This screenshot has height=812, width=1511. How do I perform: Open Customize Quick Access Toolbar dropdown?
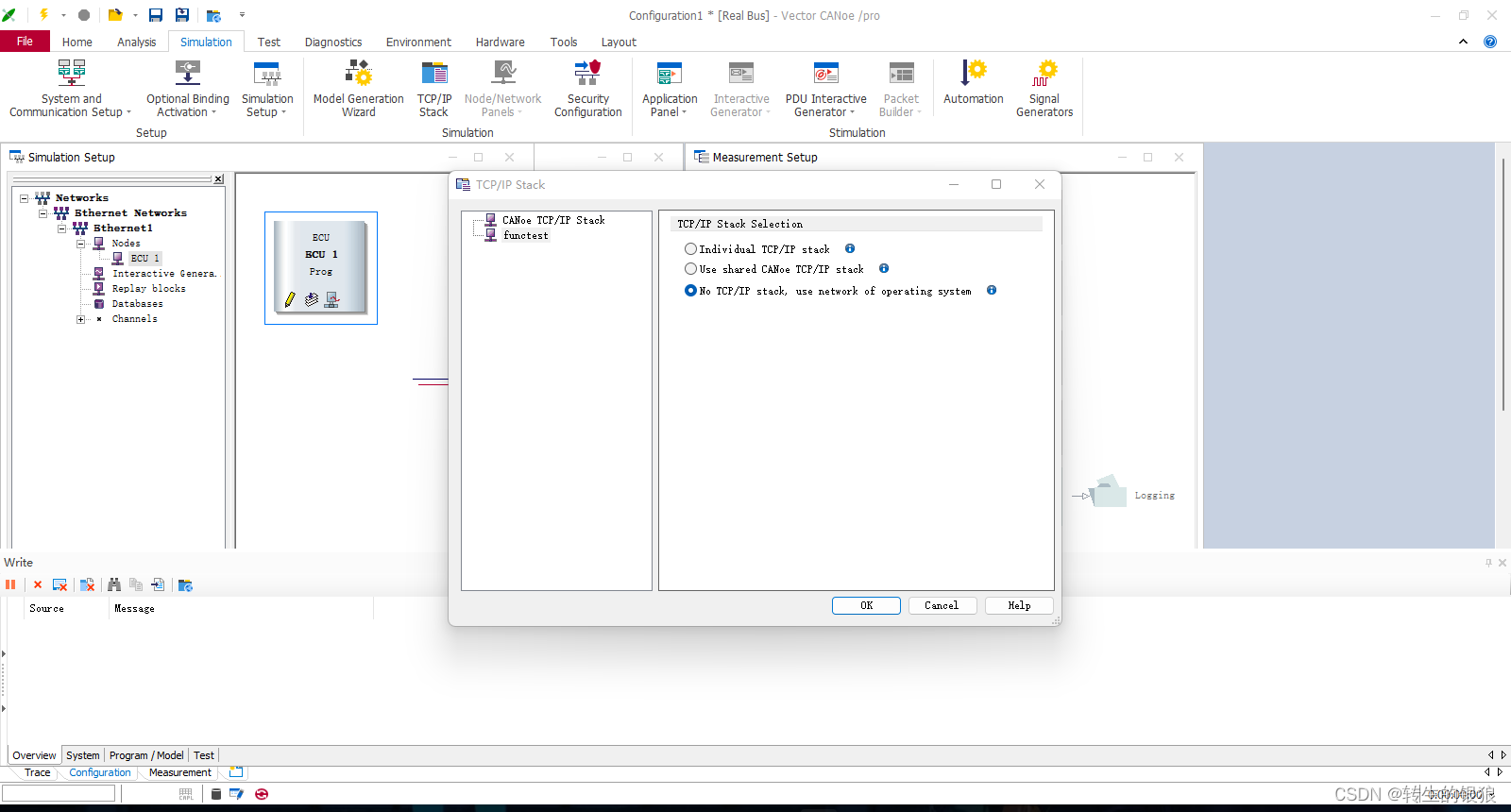point(242,15)
